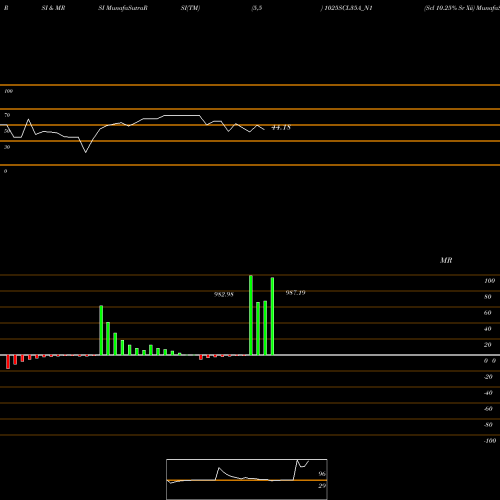Image resolution: width=500 pixels, height=500 pixels.
Task: Click the MR axis label 40
Action: 488,329
